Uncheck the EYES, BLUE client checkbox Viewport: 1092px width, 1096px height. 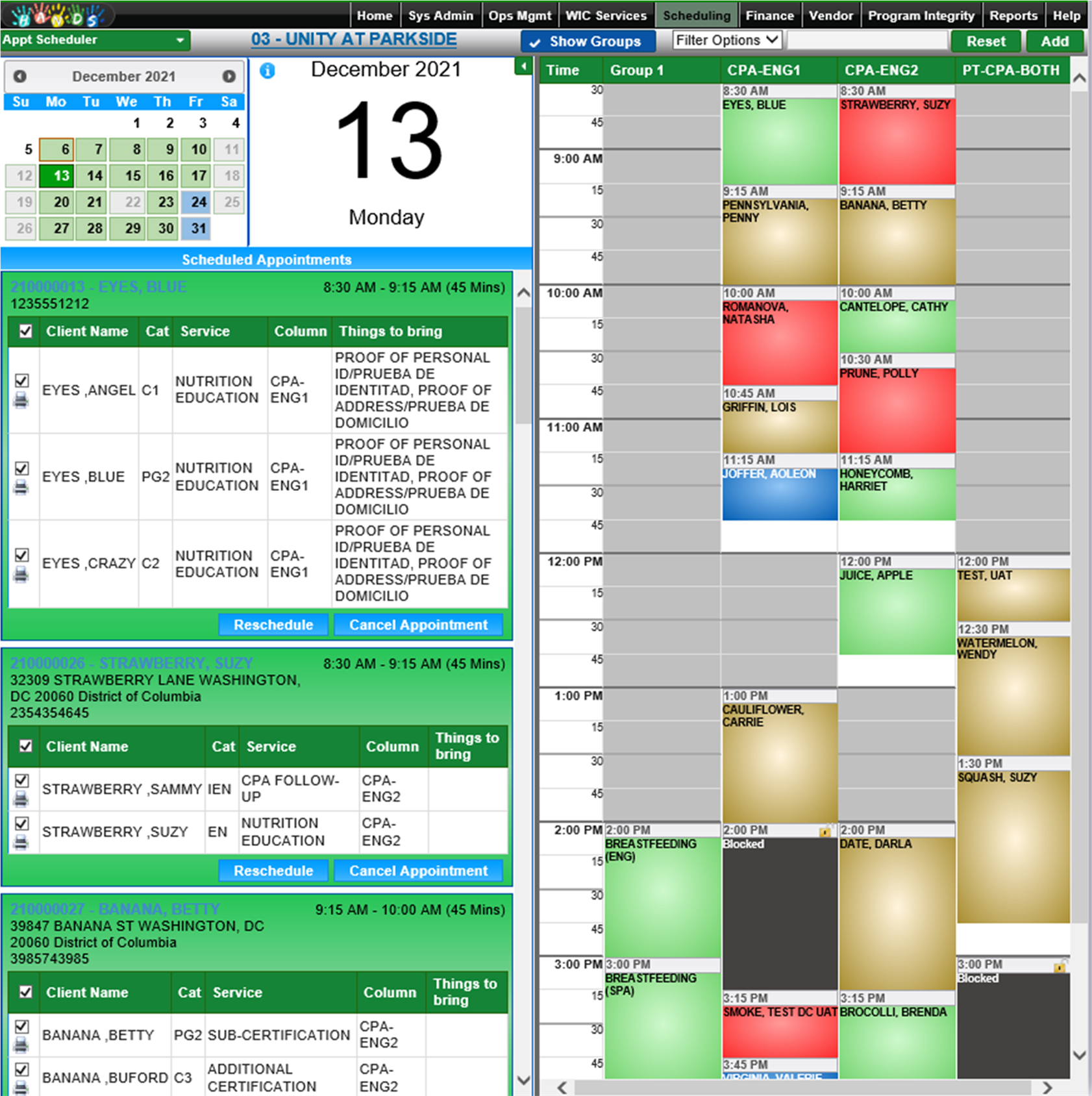pyautogui.click(x=21, y=468)
